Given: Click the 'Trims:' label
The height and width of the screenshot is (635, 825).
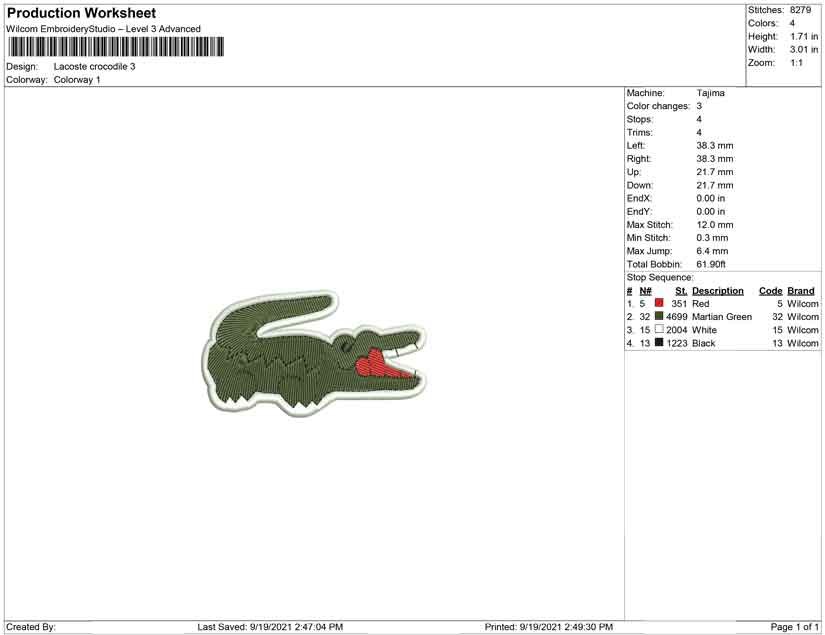Looking at the screenshot, I should 640,133.
